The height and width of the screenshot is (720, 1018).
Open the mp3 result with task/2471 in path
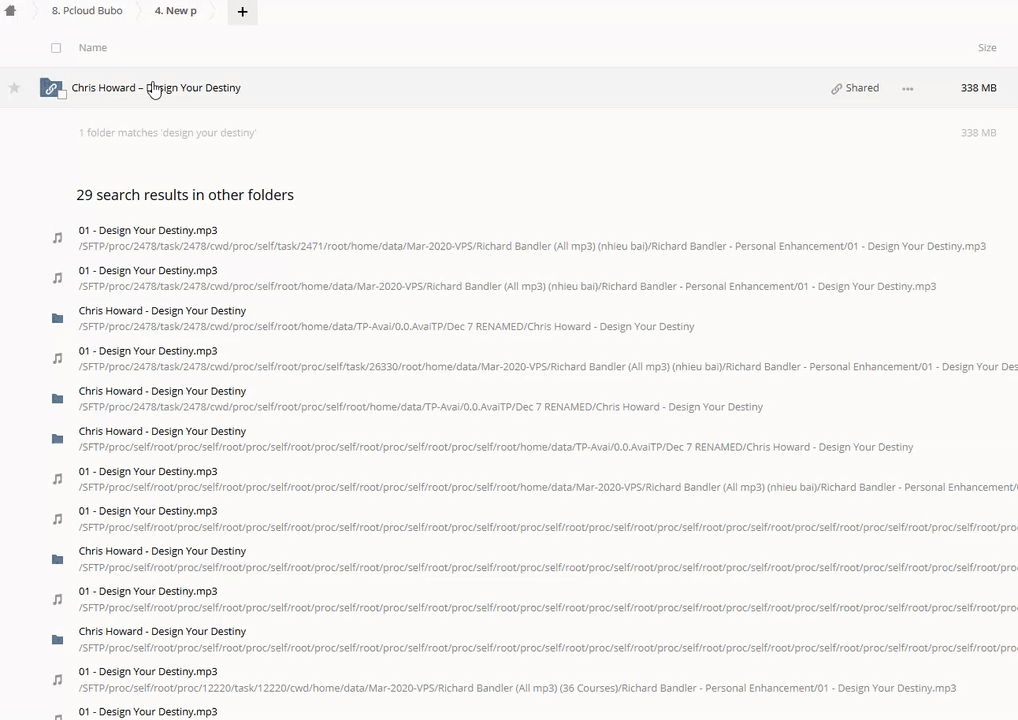[x=148, y=231]
